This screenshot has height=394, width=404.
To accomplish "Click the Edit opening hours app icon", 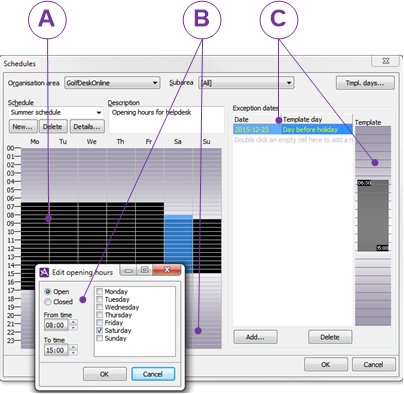I will [44, 272].
